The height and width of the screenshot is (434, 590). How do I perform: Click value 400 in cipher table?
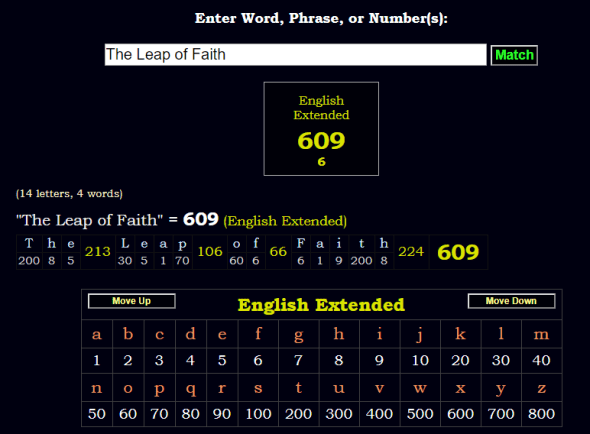click(x=379, y=414)
